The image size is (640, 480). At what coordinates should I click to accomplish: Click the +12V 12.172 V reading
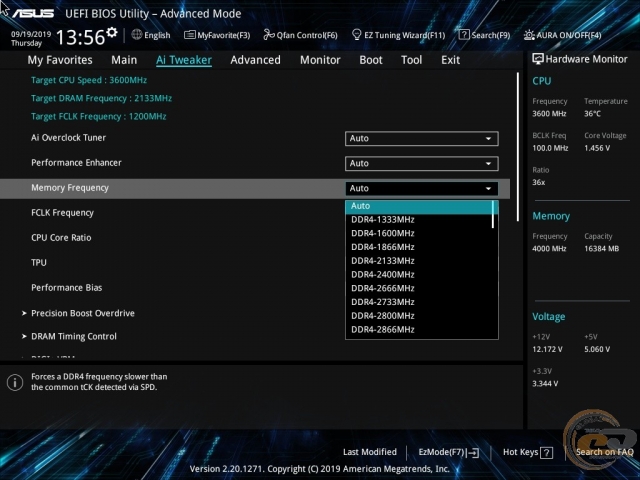pos(547,349)
